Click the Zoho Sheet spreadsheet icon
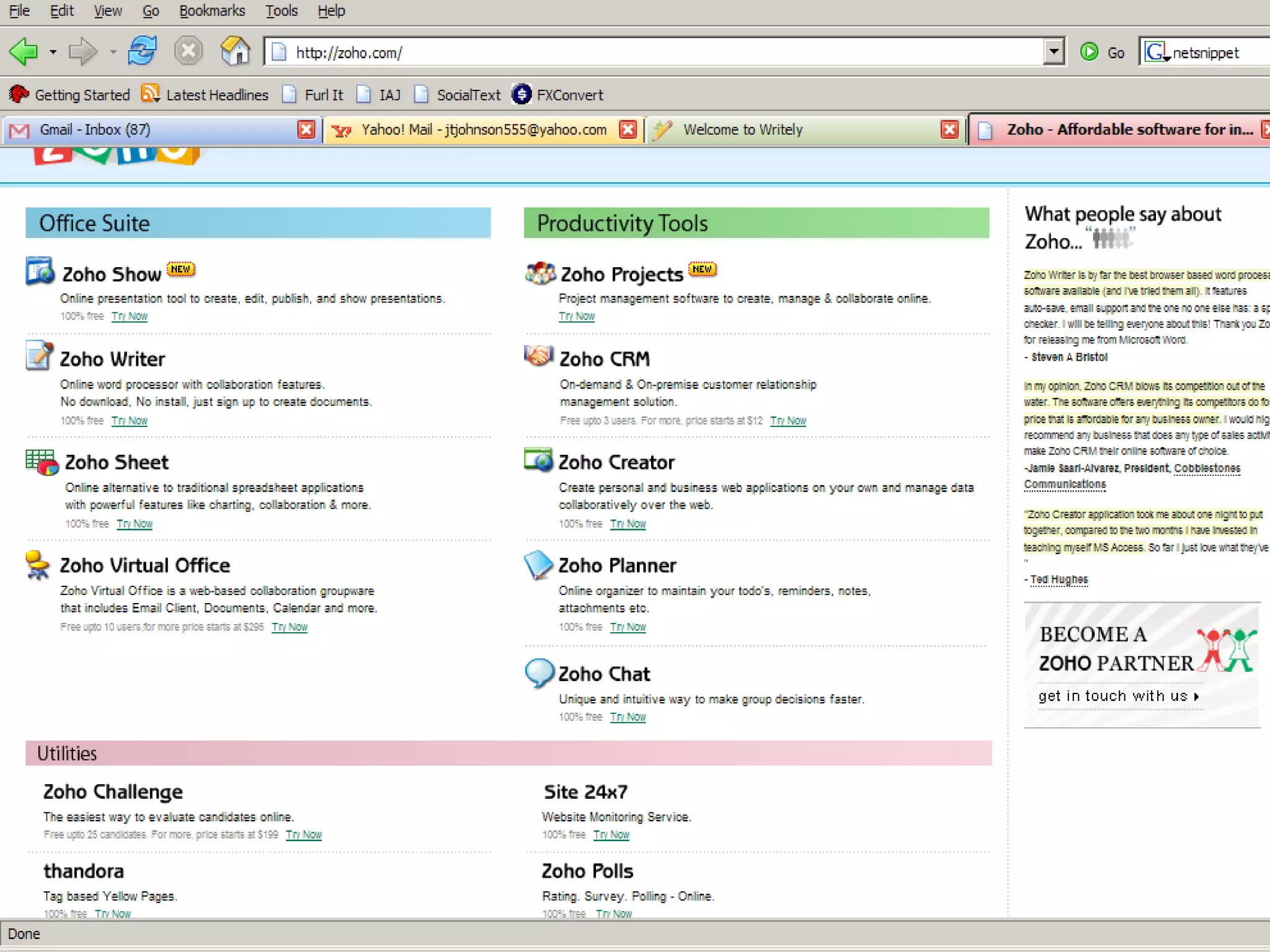Image resolution: width=1270 pixels, height=952 pixels. 42,462
